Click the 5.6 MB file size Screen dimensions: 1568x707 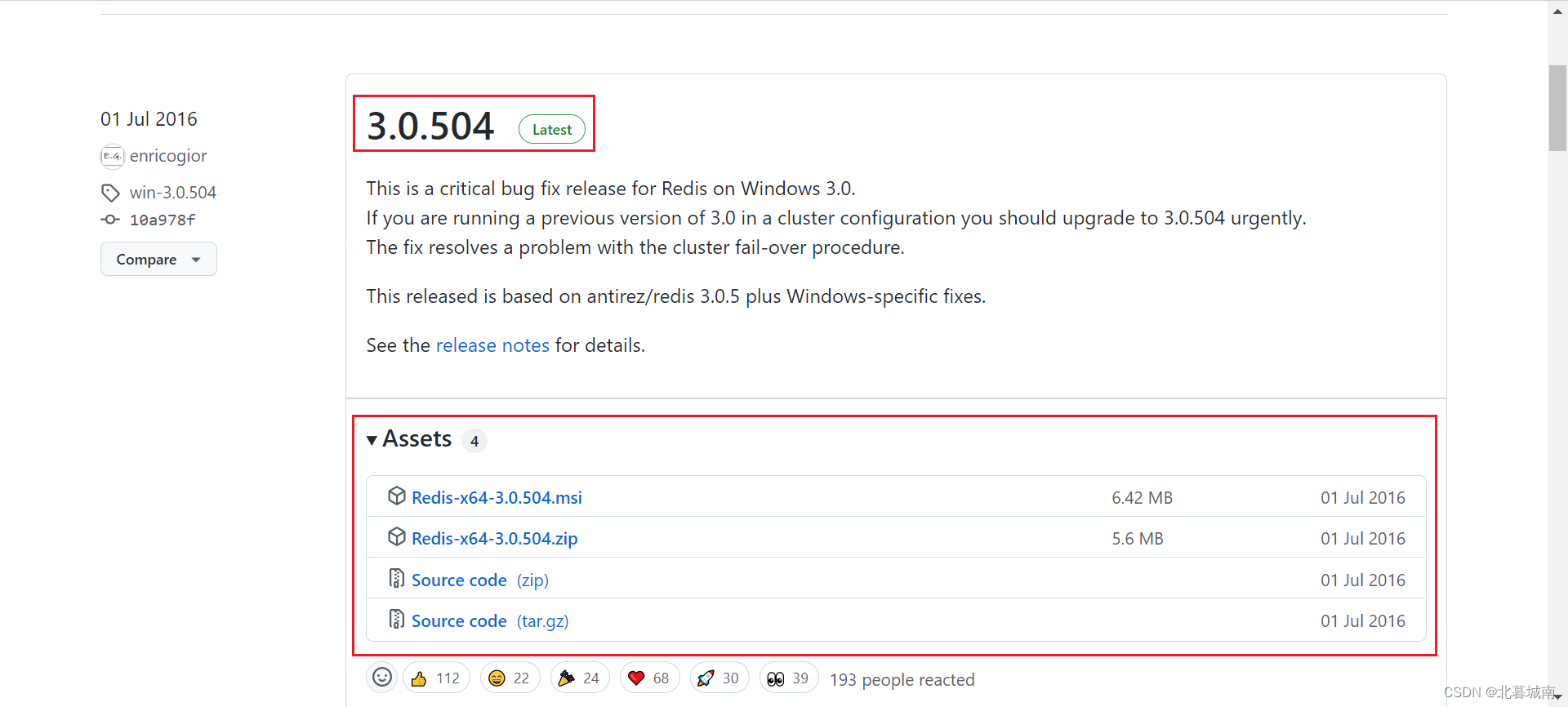coord(1138,538)
